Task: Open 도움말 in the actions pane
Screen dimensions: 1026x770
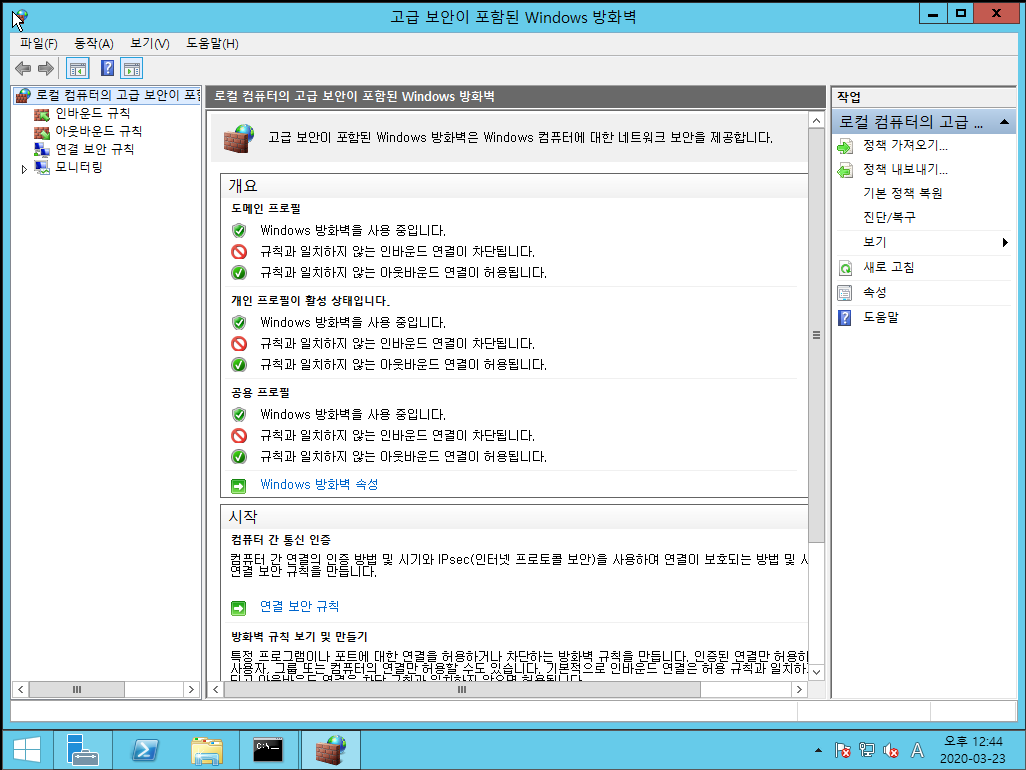Action: click(881, 317)
